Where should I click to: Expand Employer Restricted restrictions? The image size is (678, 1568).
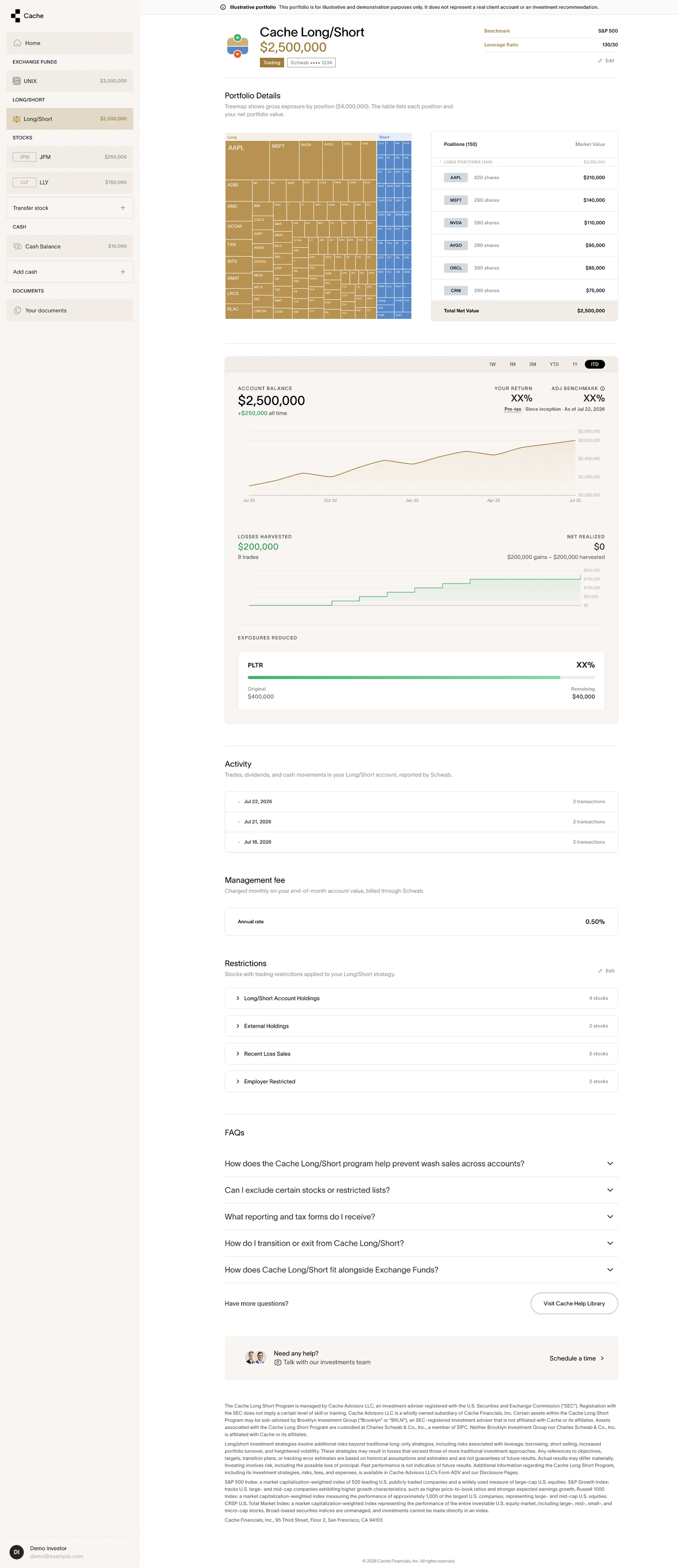pos(421,1082)
